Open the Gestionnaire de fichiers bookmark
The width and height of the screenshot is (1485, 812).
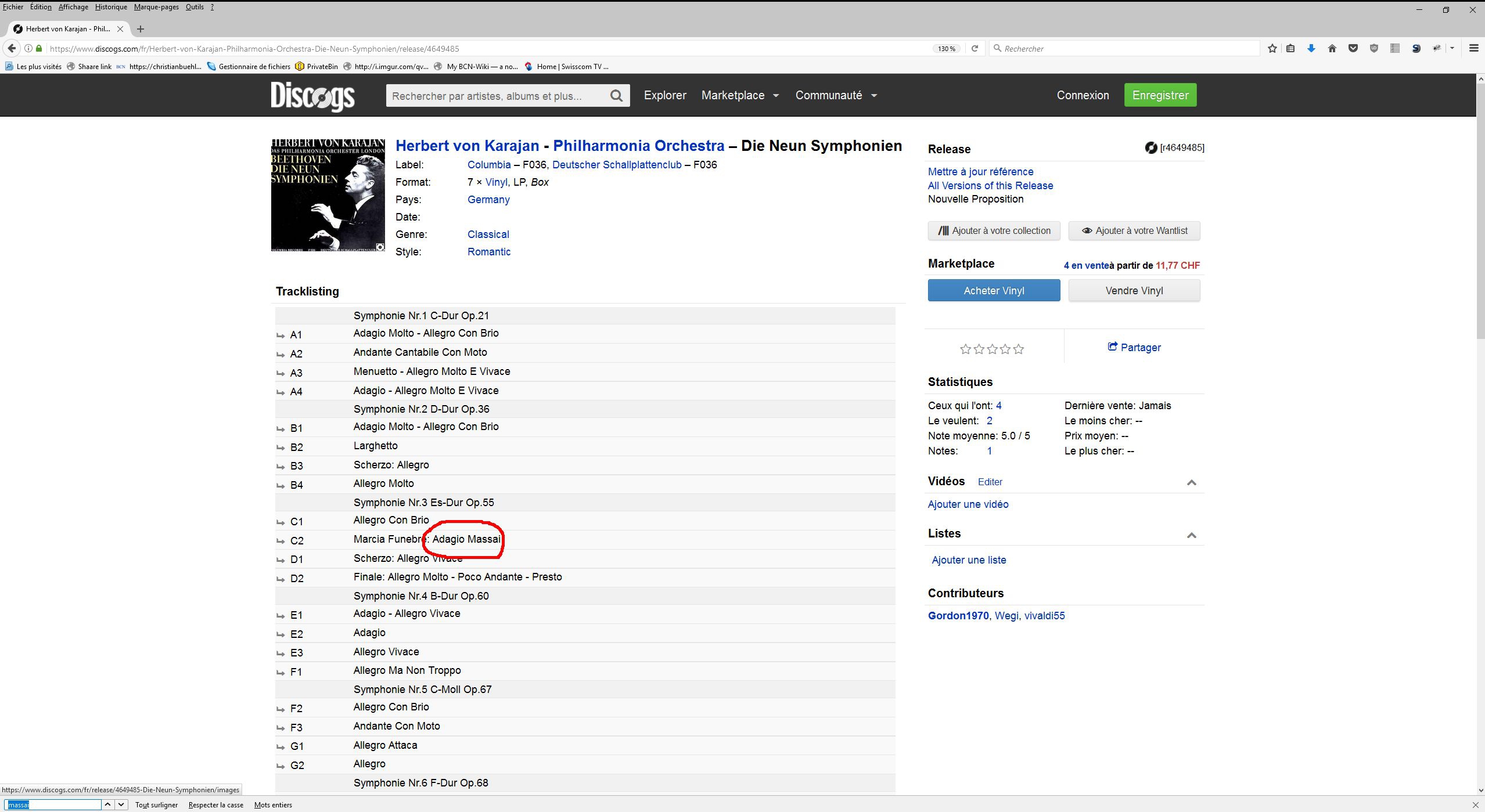(248, 66)
